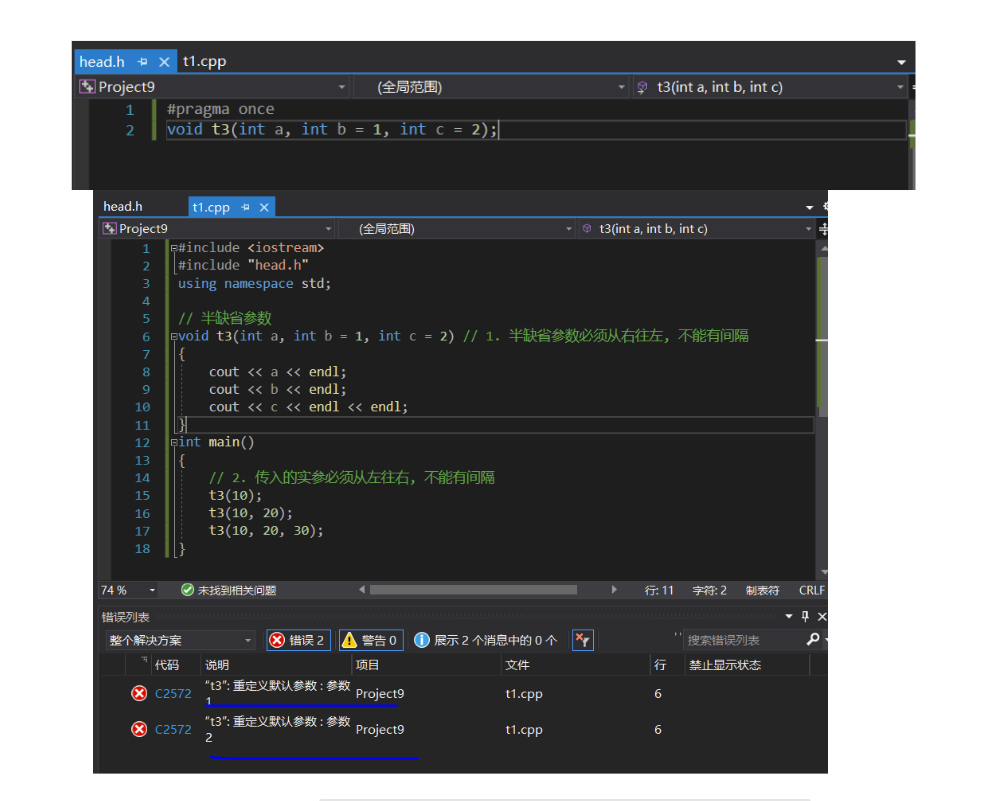Toggle the 错误 2 filter button
The image size is (1003, 801).
click(298, 640)
